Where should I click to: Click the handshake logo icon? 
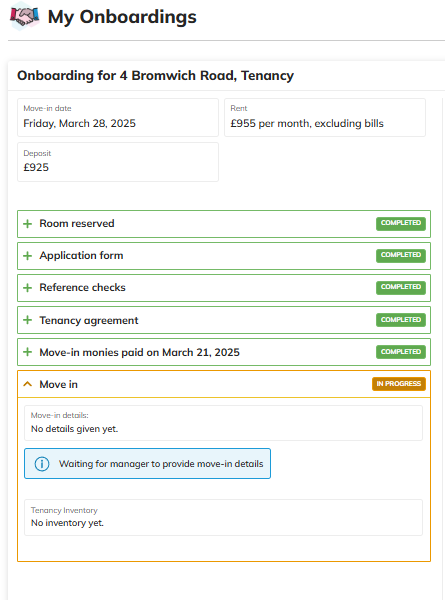[x=24, y=16]
